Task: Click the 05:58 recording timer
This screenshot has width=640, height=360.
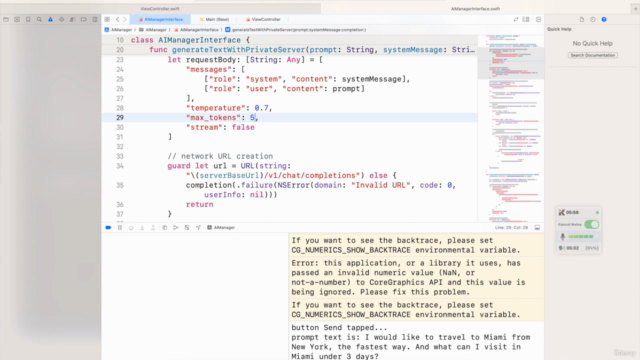Action: click(x=572, y=212)
